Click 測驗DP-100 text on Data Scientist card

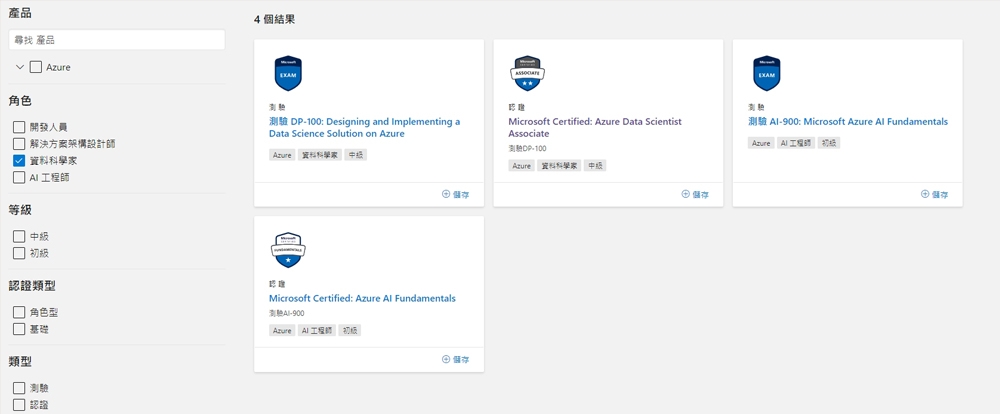(x=527, y=149)
